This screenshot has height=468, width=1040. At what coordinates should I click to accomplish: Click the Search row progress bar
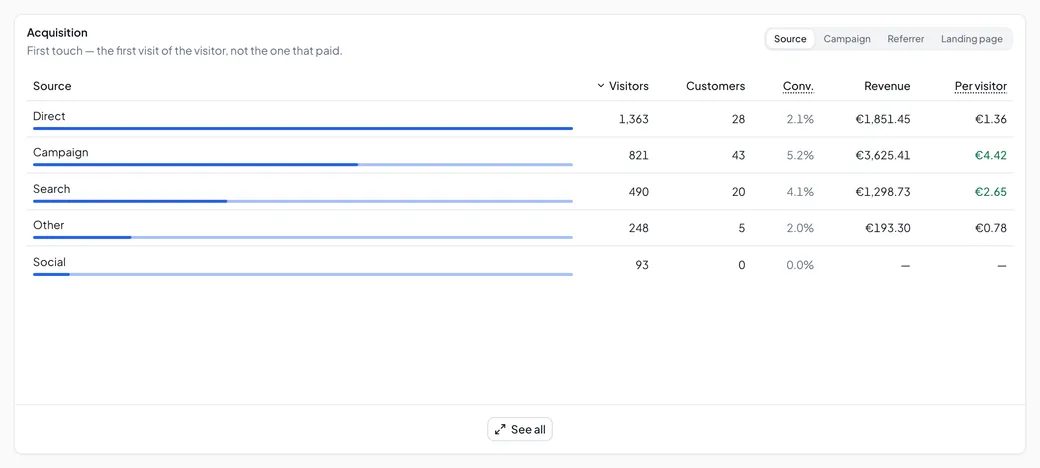click(x=303, y=201)
